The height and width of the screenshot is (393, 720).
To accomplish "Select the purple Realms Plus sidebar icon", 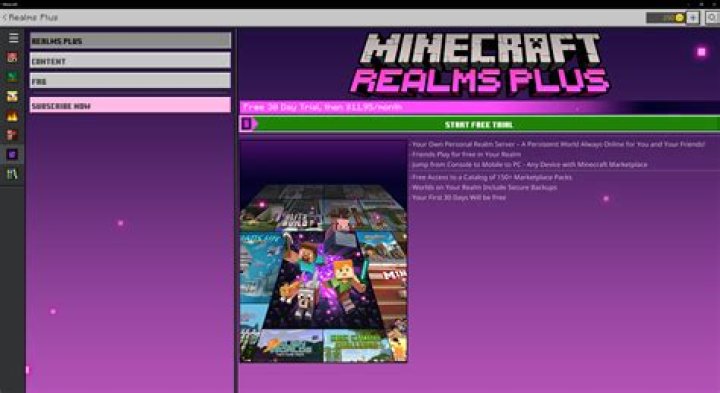I will click(12, 154).
